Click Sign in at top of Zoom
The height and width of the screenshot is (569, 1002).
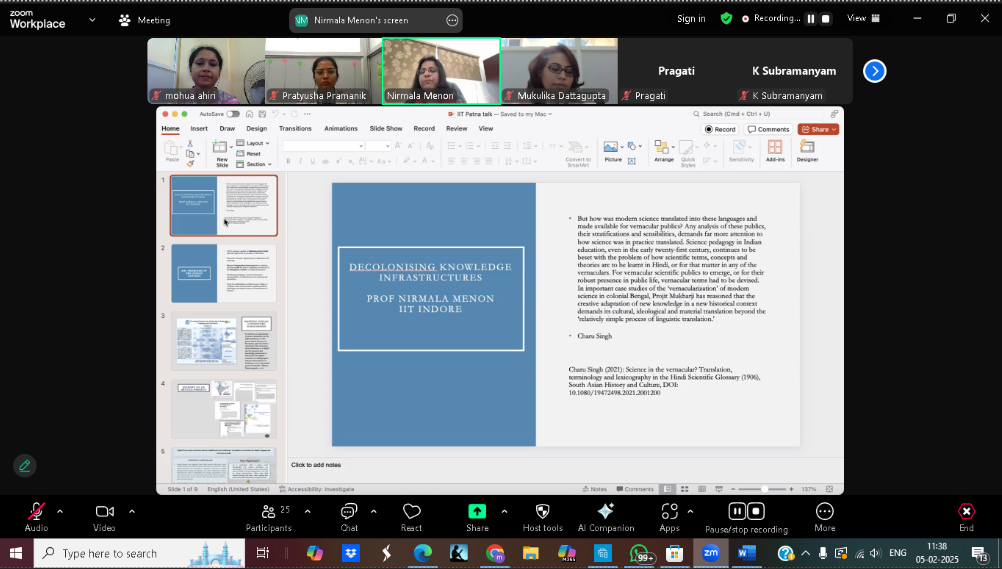(x=691, y=19)
